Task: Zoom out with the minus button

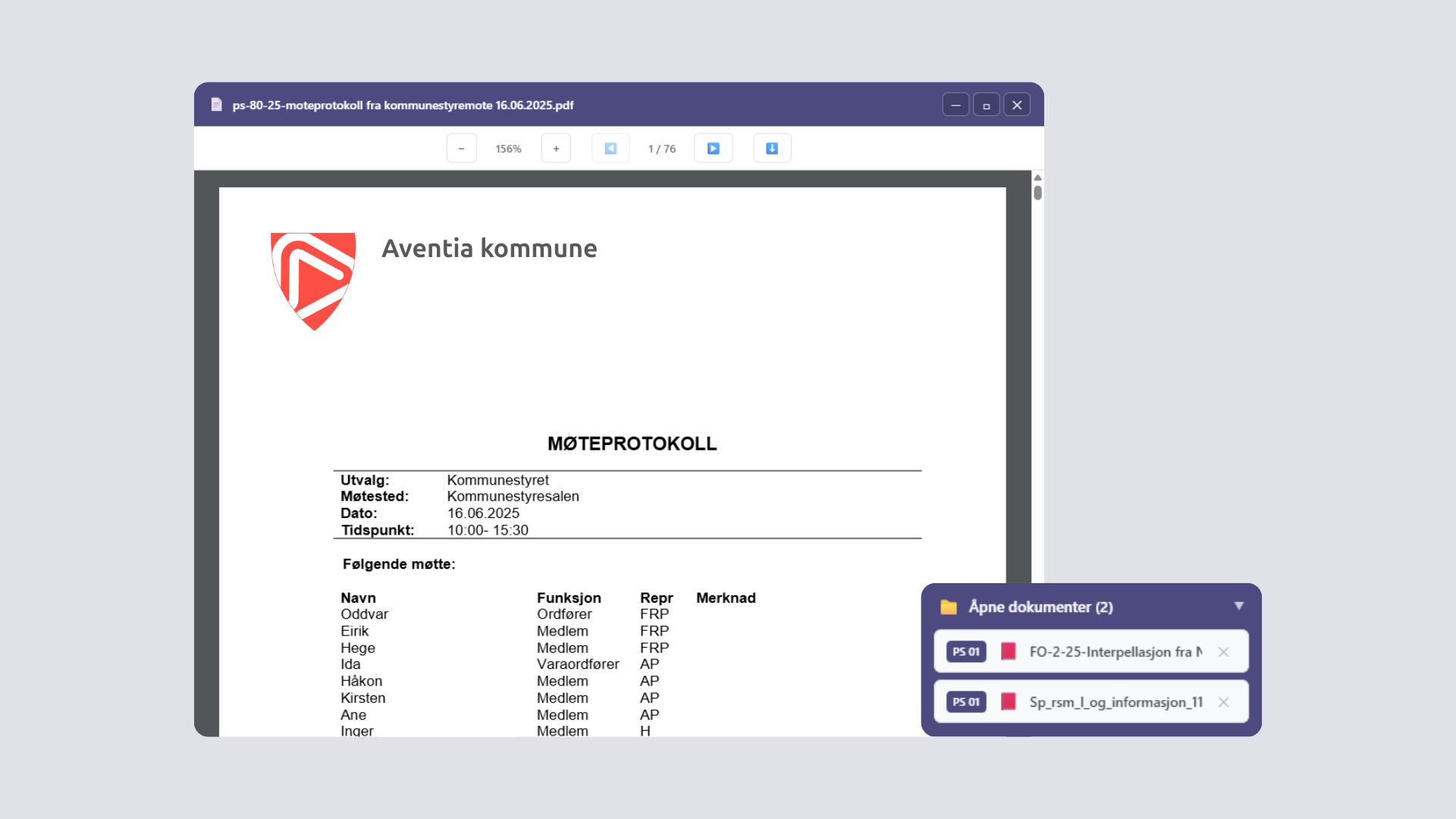Action: 461,149
